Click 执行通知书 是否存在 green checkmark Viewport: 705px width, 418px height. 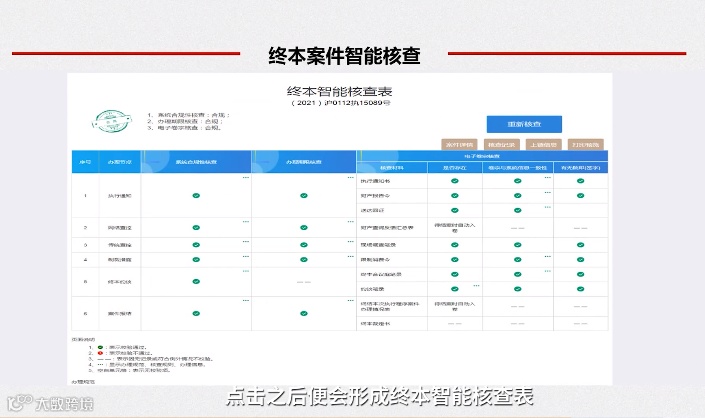tap(455, 181)
